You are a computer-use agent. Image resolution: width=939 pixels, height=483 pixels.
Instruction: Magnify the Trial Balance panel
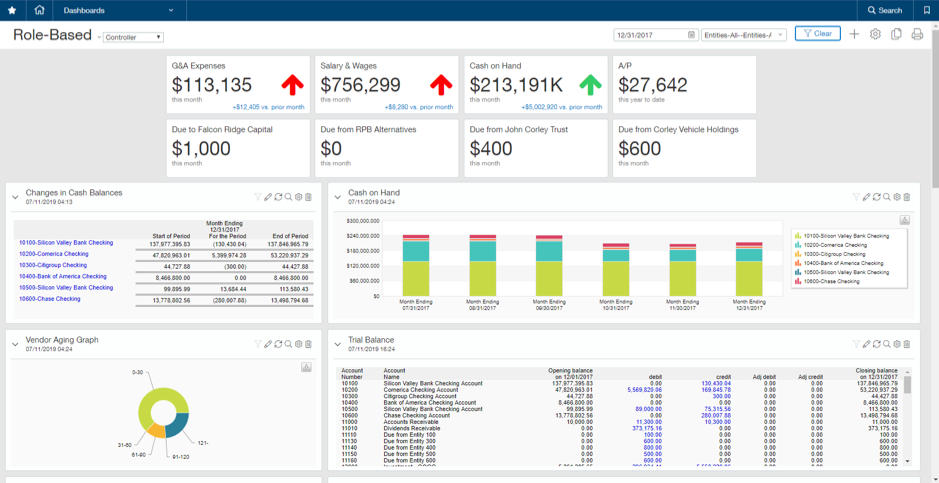(x=886, y=344)
